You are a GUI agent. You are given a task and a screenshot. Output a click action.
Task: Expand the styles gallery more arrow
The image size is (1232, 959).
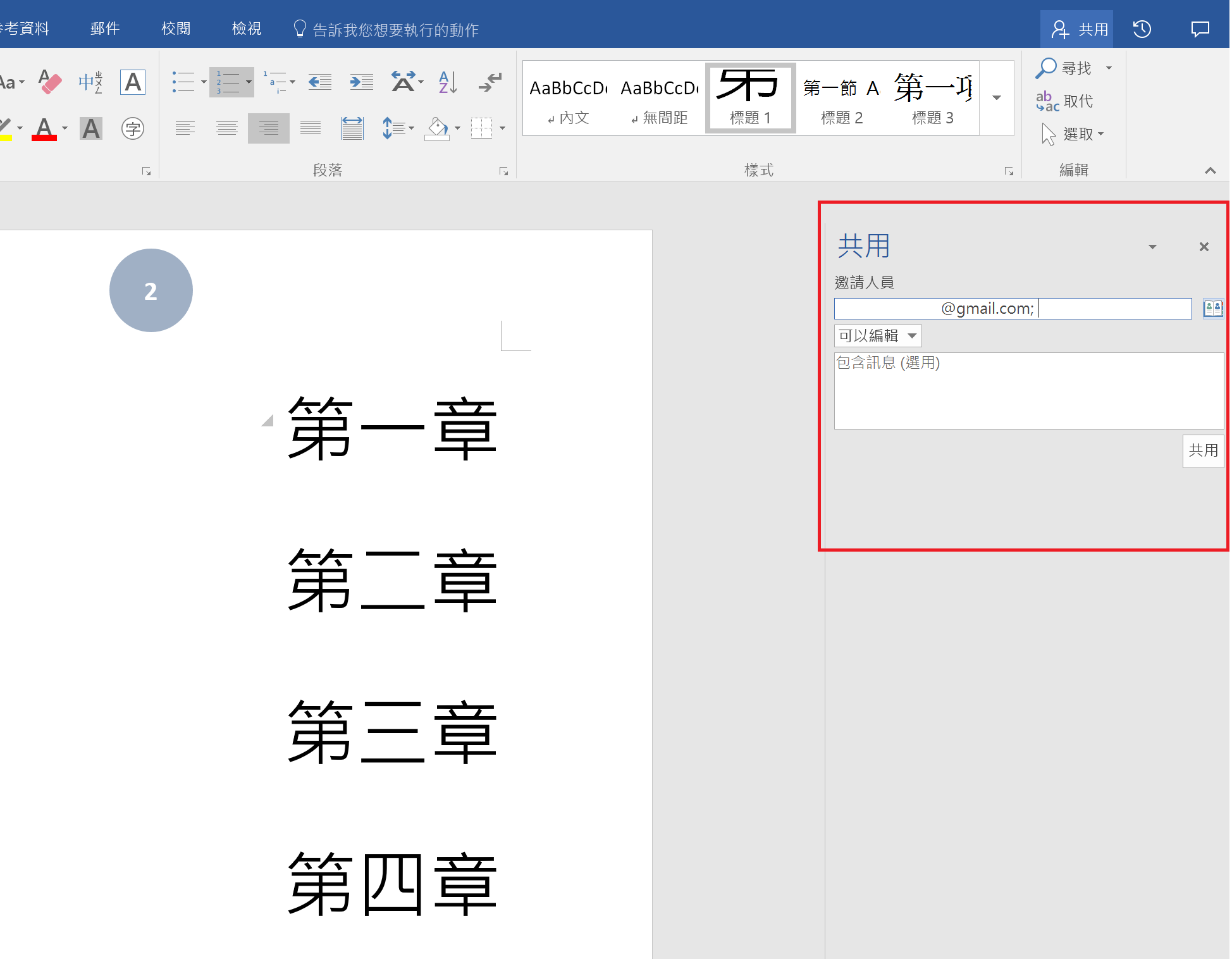(997, 98)
